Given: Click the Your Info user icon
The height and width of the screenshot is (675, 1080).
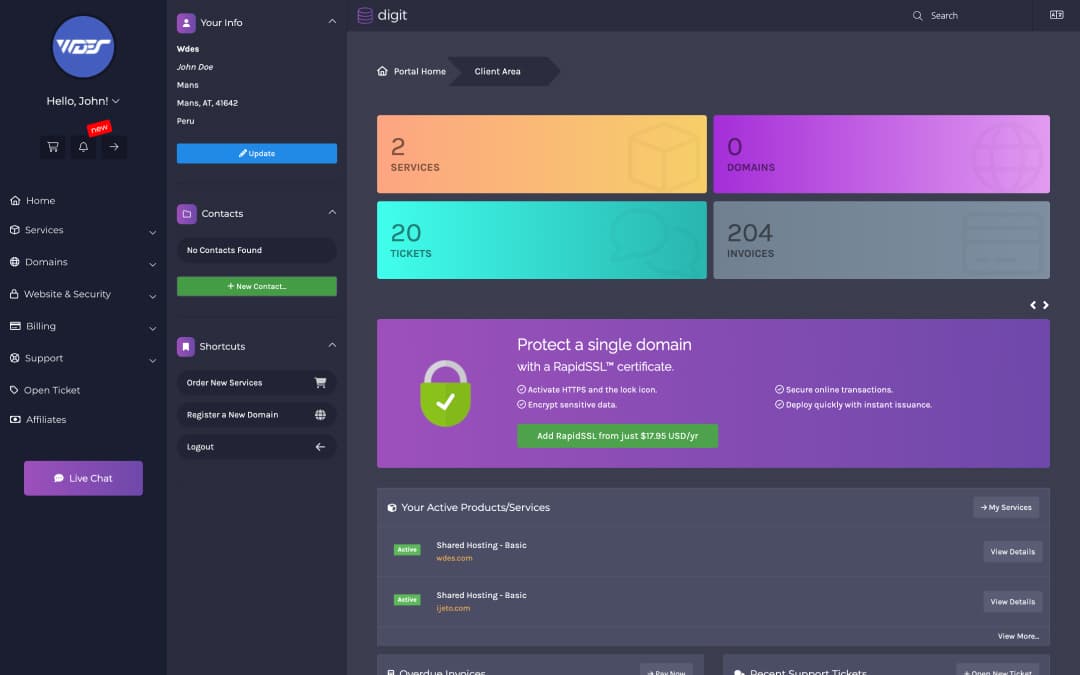Looking at the screenshot, I should (x=186, y=23).
